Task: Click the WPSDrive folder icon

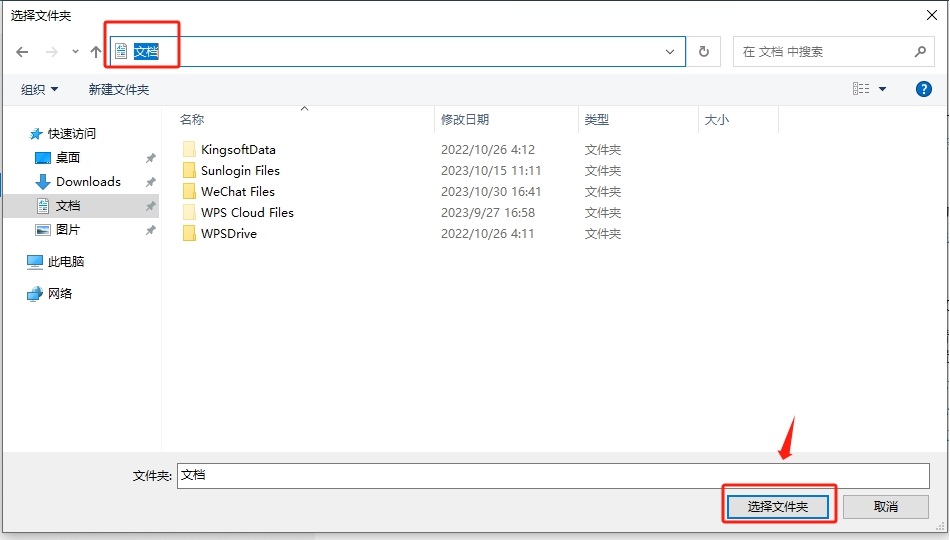Action: point(189,233)
